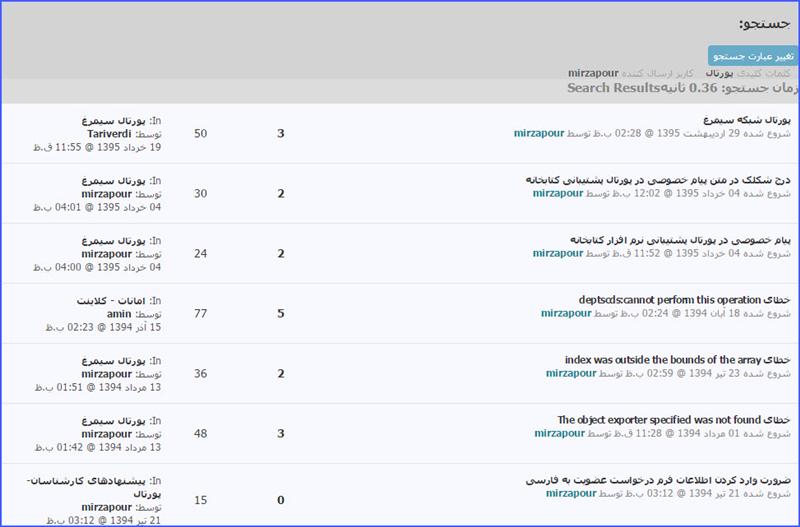Click last poster mirzapour dated 13 مرداد 01:51
800x527 pixels.
coord(107,374)
